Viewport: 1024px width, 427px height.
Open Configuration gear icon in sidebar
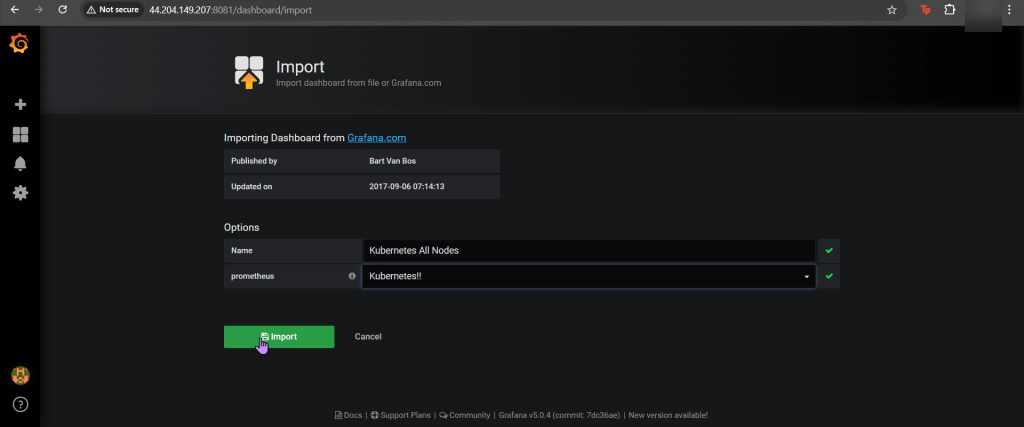20,192
